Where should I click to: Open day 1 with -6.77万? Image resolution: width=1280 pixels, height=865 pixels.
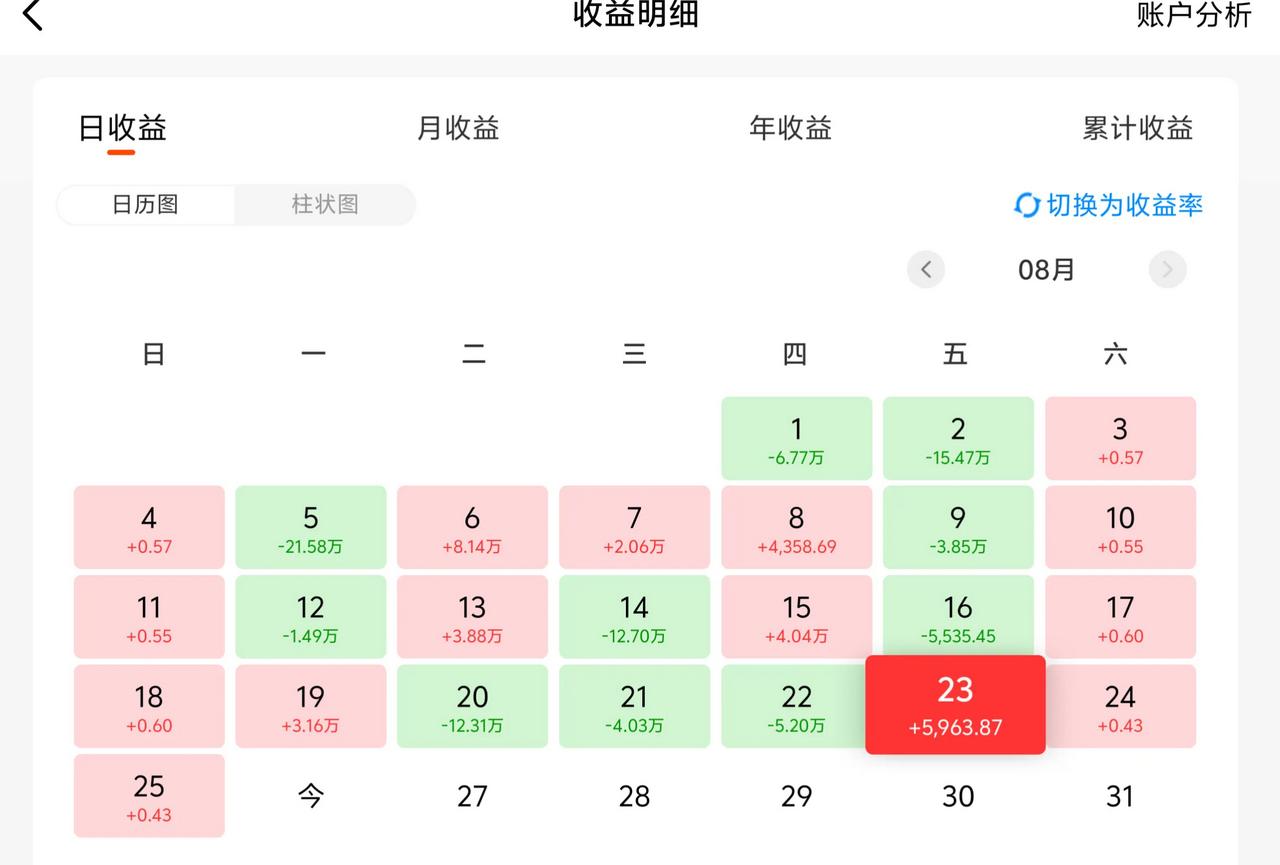[x=796, y=438]
